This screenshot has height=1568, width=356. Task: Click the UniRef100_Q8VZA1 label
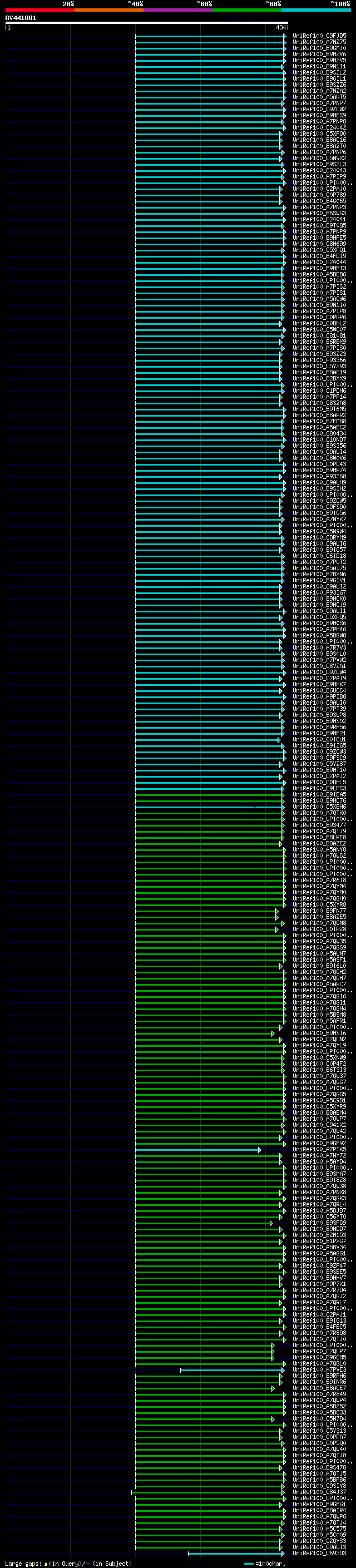pyautogui.click(x=319, y=666)
